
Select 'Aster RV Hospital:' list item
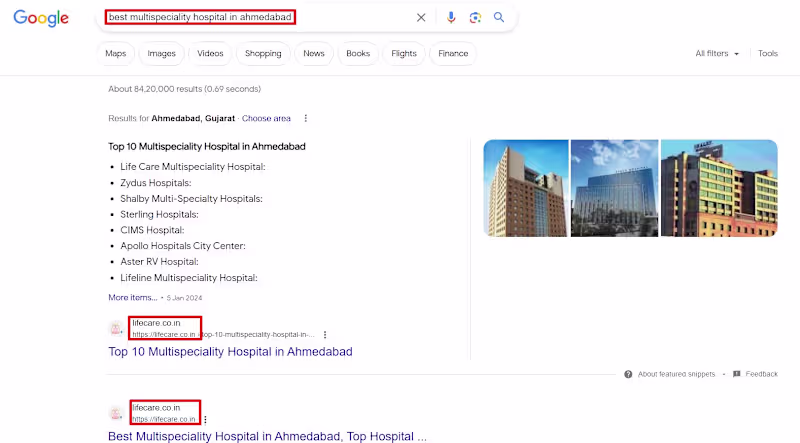159,262
